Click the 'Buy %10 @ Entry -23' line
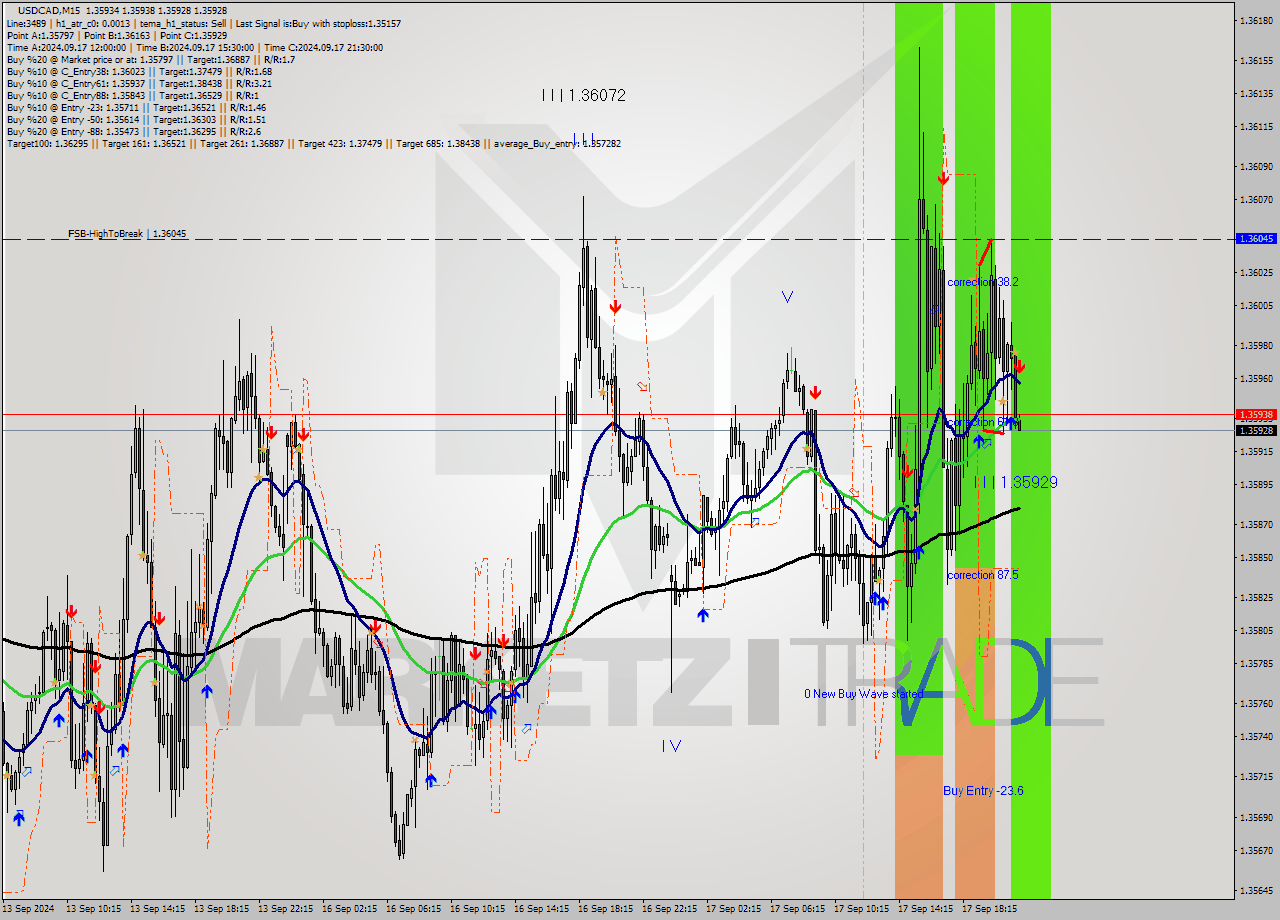 [136, 107]
